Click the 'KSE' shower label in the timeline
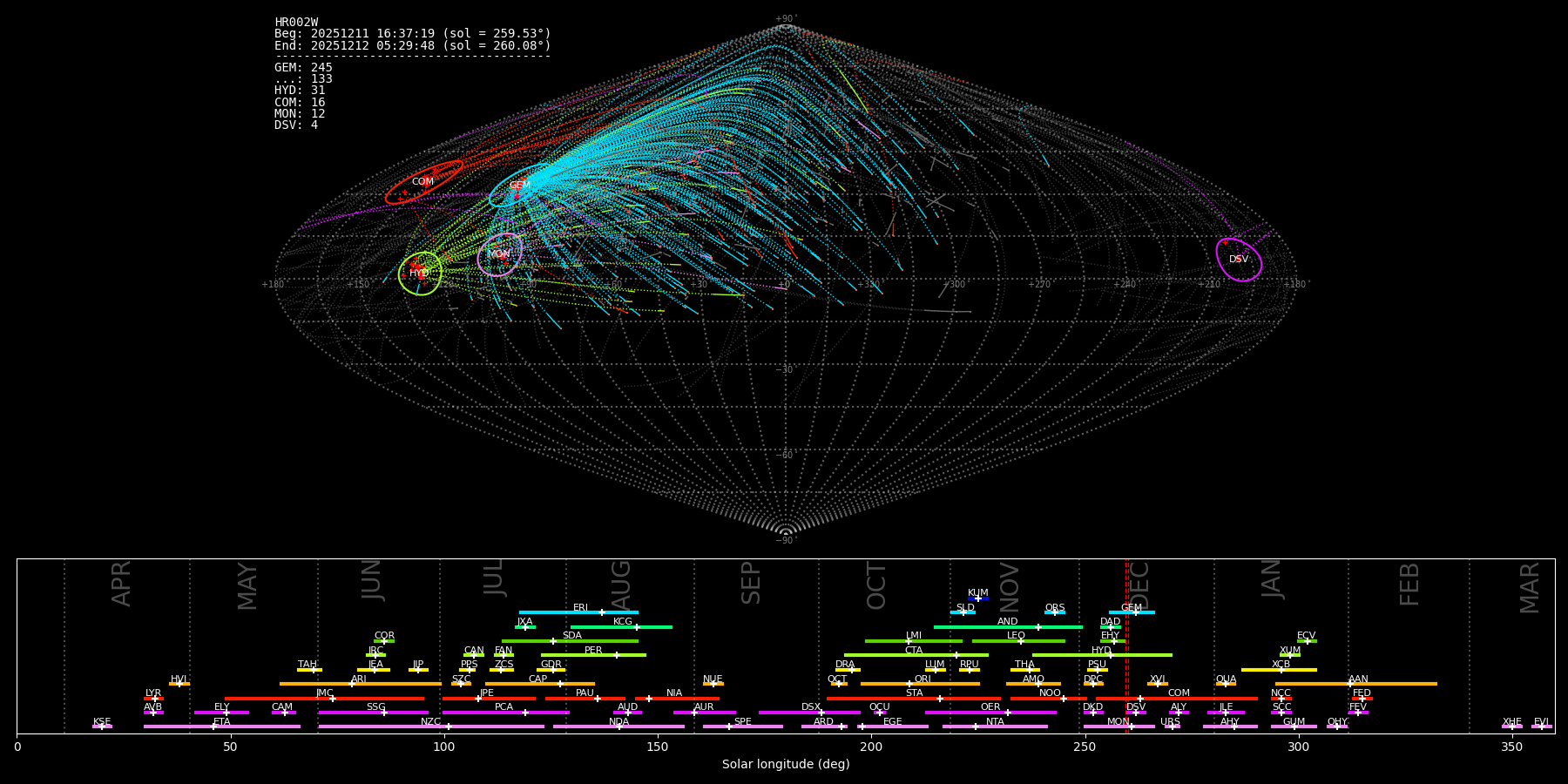 click(x=102, y=722)
